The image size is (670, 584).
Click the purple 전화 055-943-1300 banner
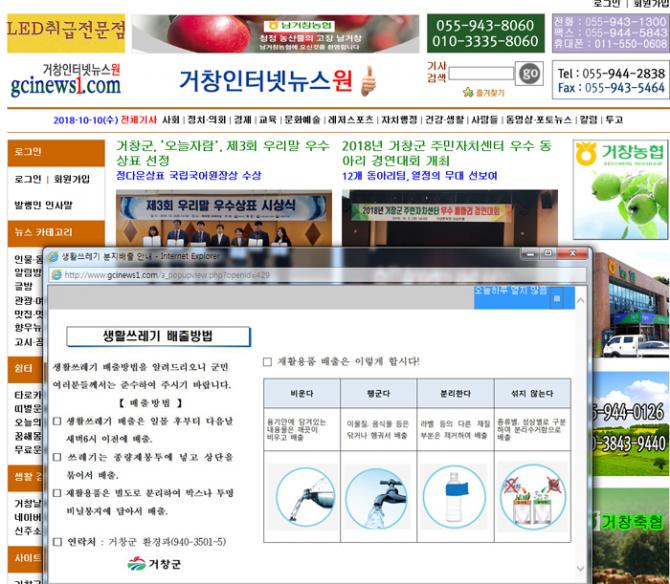pyautogui.click(x=610, y=33)
